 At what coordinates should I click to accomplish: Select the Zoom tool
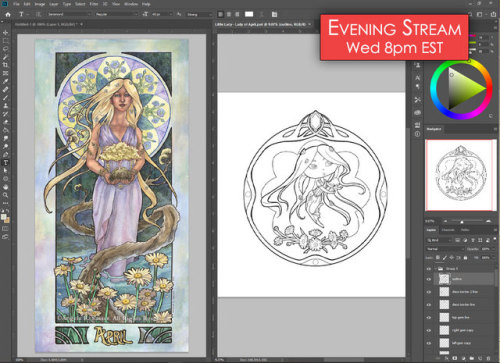tap(5, 195)
